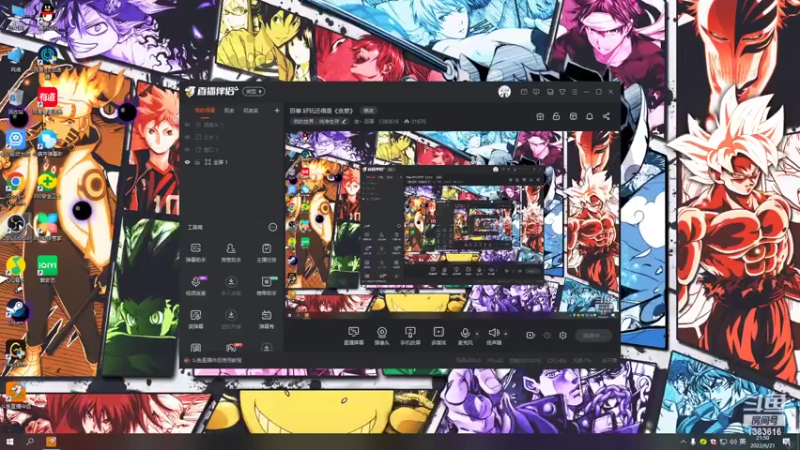The height and width of the screenshot is (450, 800).
Task: Switch to the second scene tab
Action: (x=229, y=111)
